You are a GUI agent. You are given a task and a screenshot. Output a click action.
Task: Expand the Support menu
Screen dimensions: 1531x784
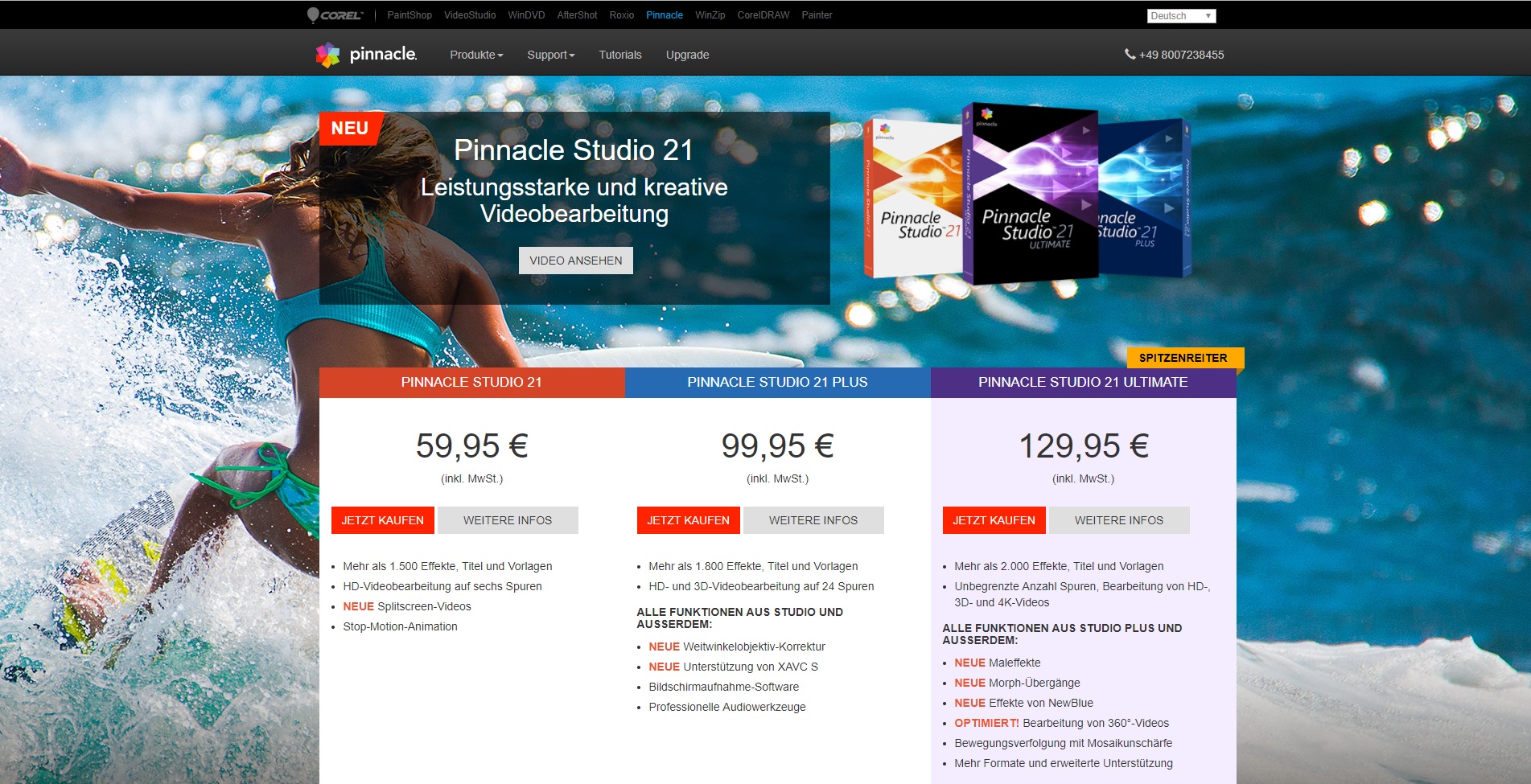tap(551, 55)
